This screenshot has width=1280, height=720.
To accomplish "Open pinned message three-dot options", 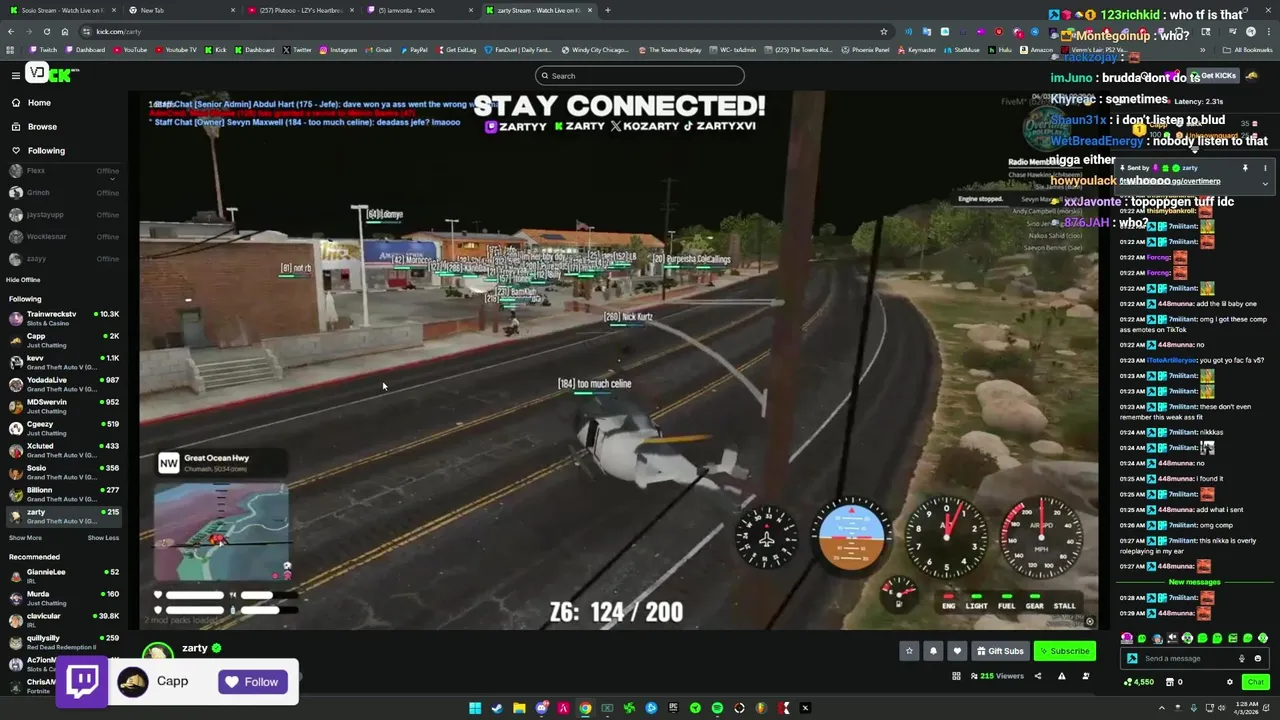I will [1265, 168].
